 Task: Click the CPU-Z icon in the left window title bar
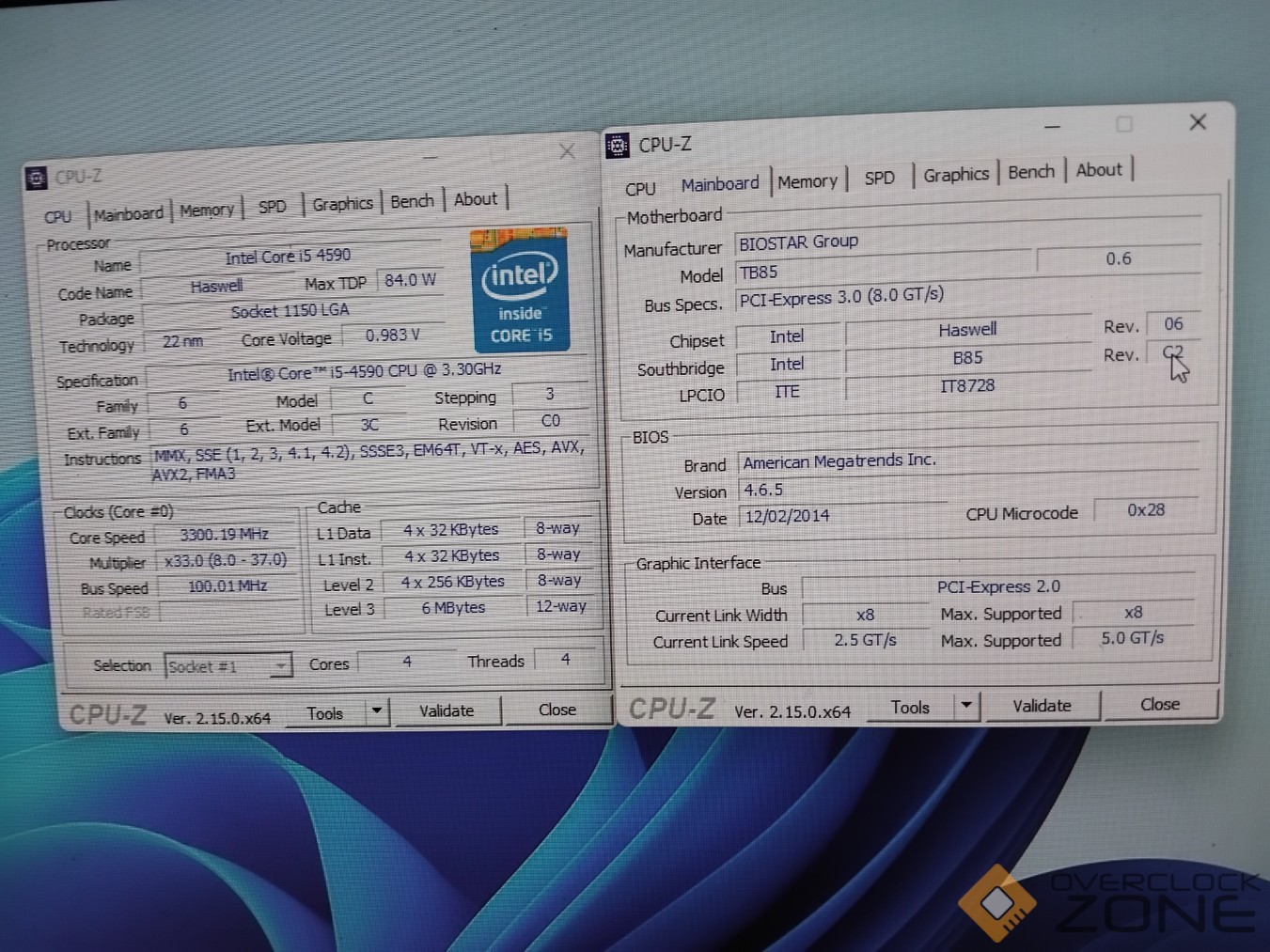[37, 178]
